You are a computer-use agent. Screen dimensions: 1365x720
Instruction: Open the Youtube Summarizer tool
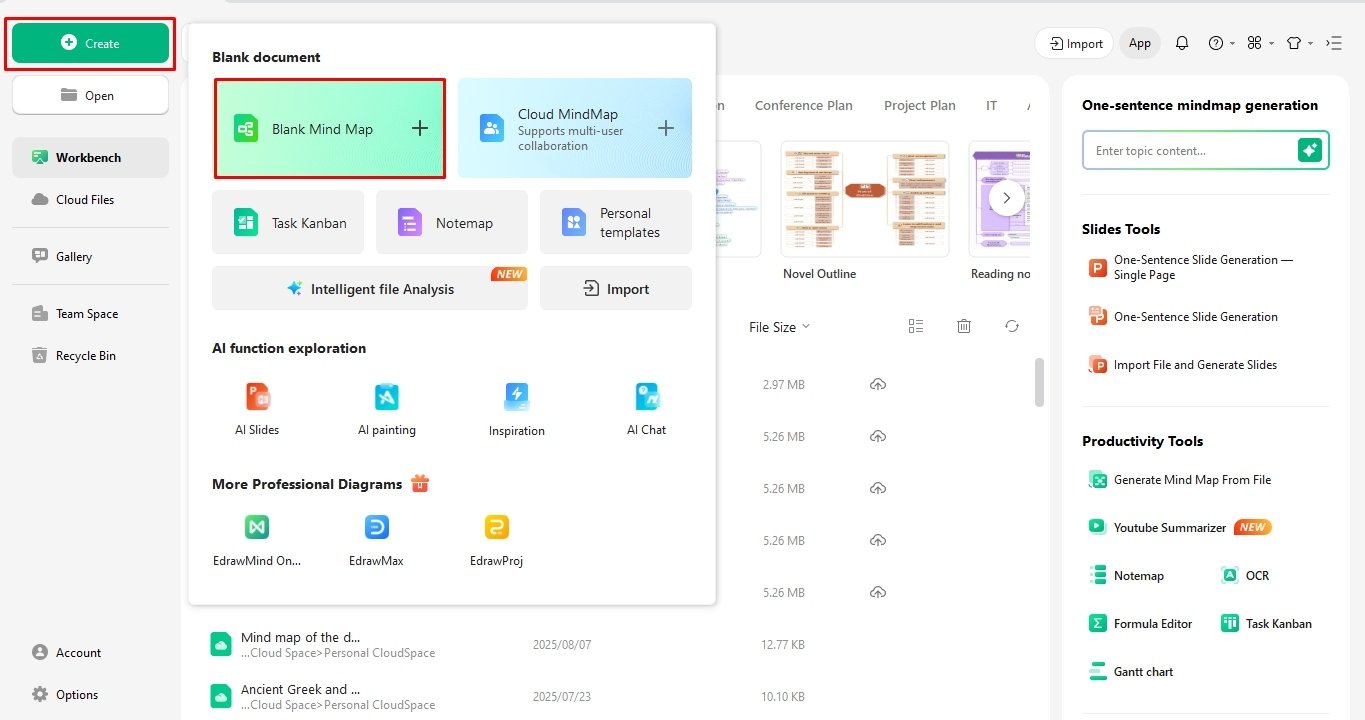[1180, 527]
